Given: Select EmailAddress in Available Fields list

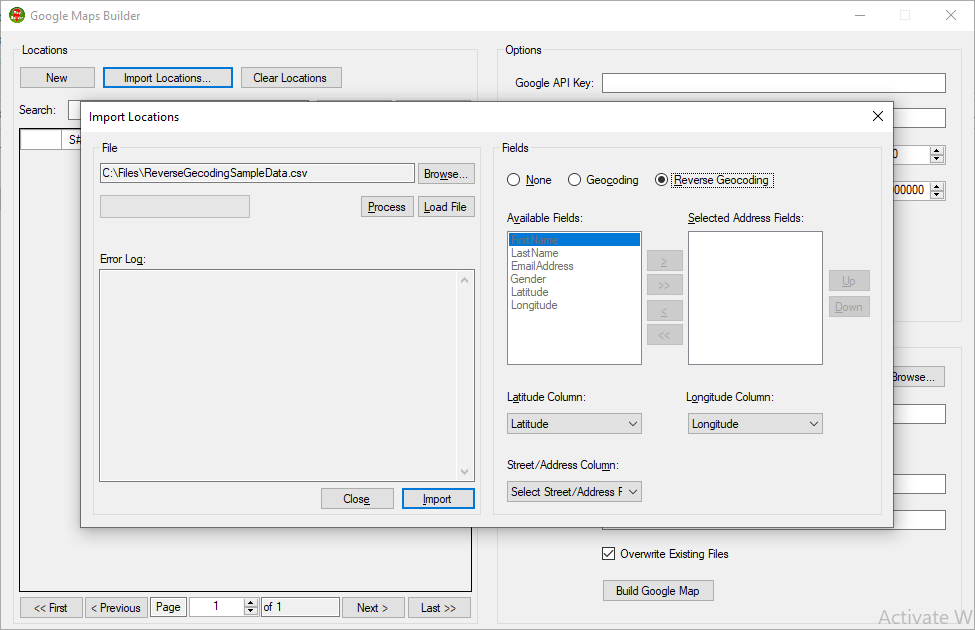Looking at the screenshot, I should [x=542, y=266].
